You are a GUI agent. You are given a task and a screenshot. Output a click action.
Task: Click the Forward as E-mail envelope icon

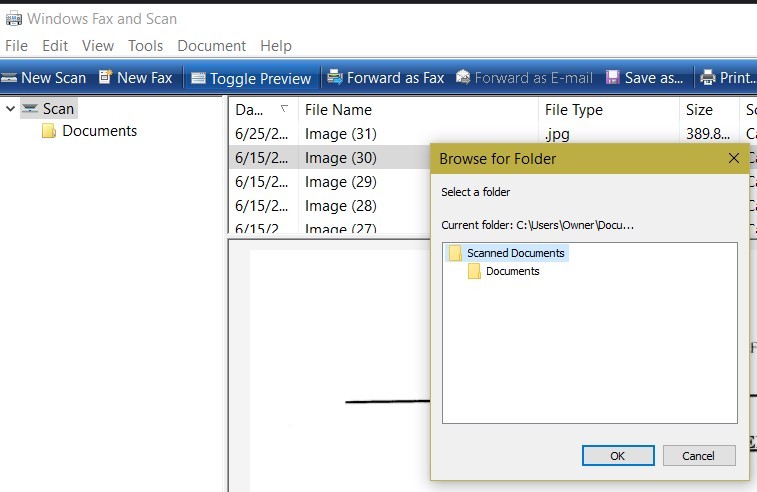pos(463,77)
